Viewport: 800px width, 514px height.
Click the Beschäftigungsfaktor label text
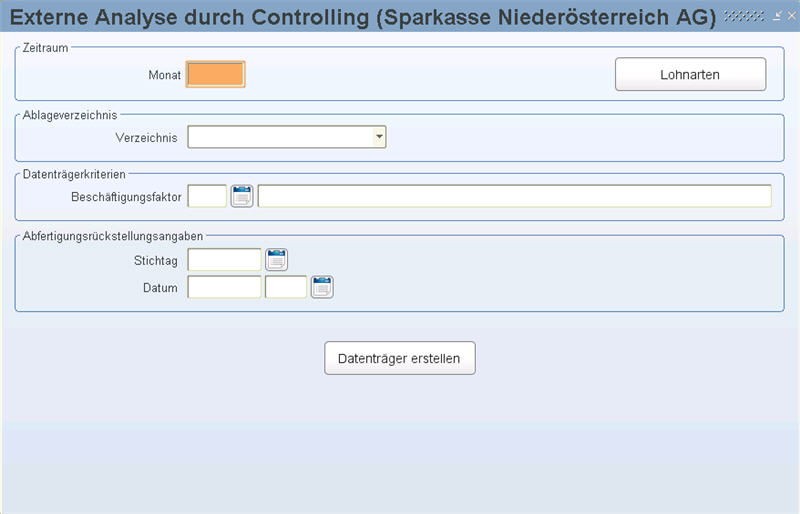click(x=126, y=197)
